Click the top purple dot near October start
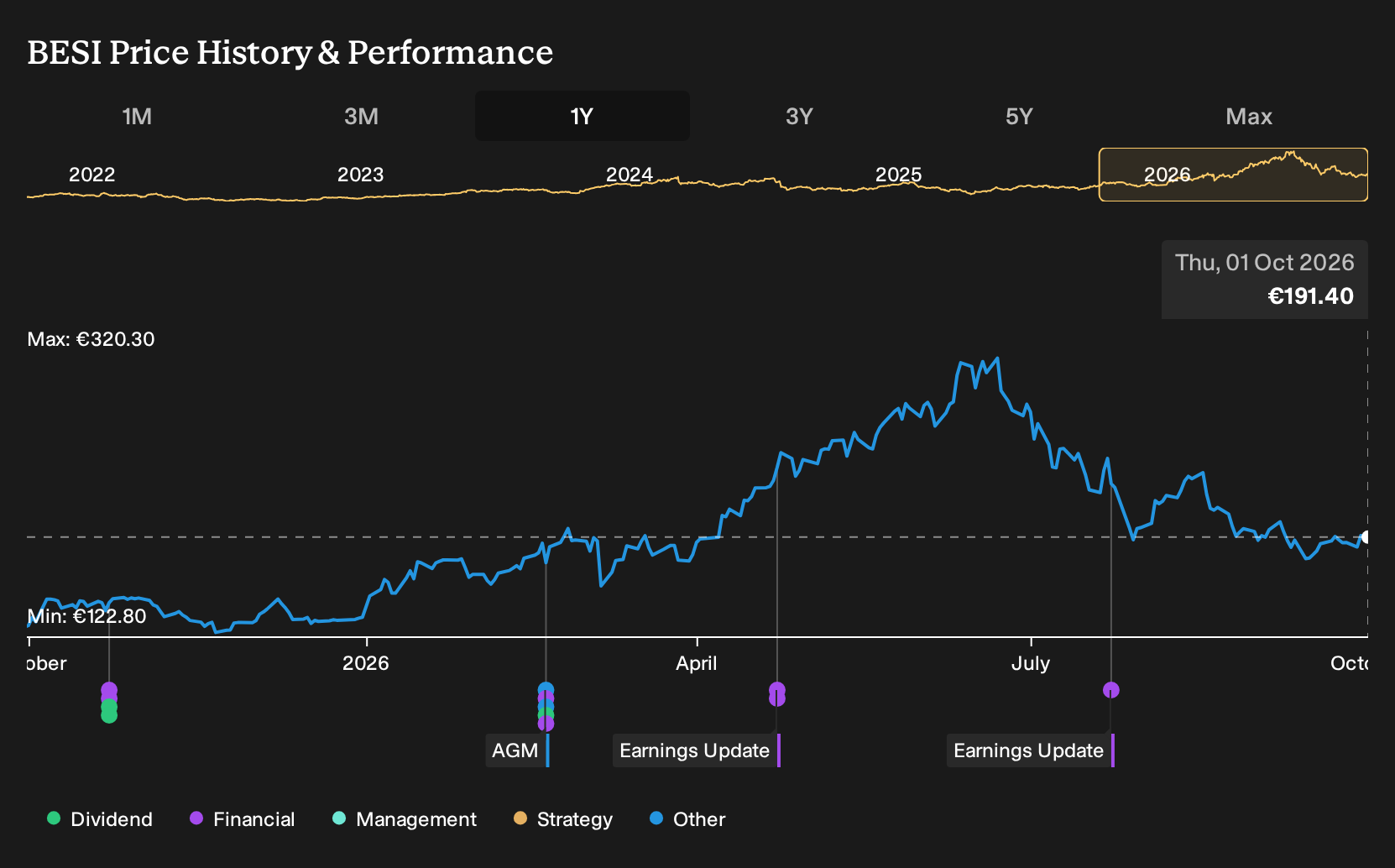Image resolution: width=1395 pixels, height=868 pixels. [109, 690]
